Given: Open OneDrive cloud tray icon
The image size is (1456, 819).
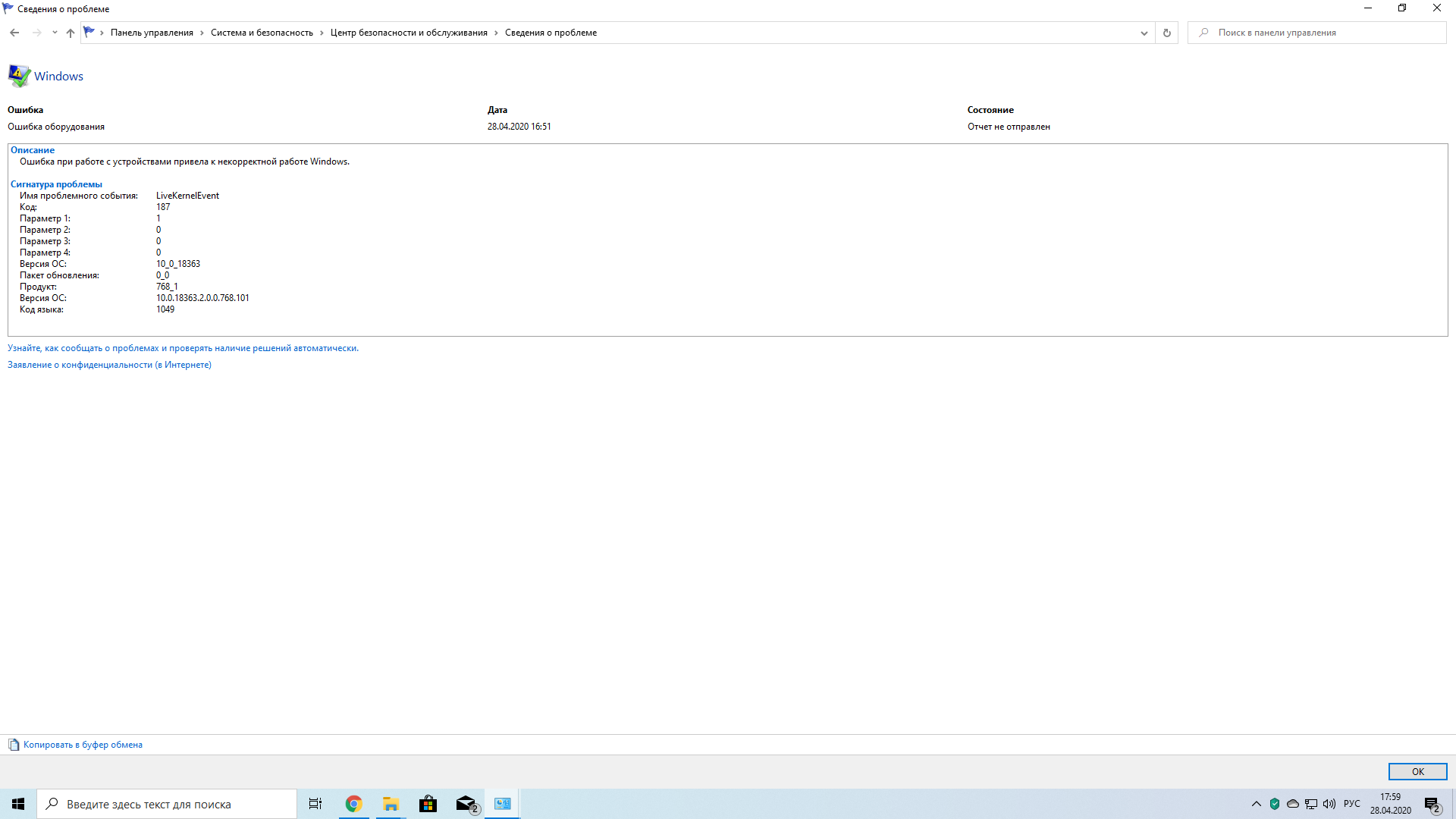Looking at the screenshot, I should [1293, 804].
